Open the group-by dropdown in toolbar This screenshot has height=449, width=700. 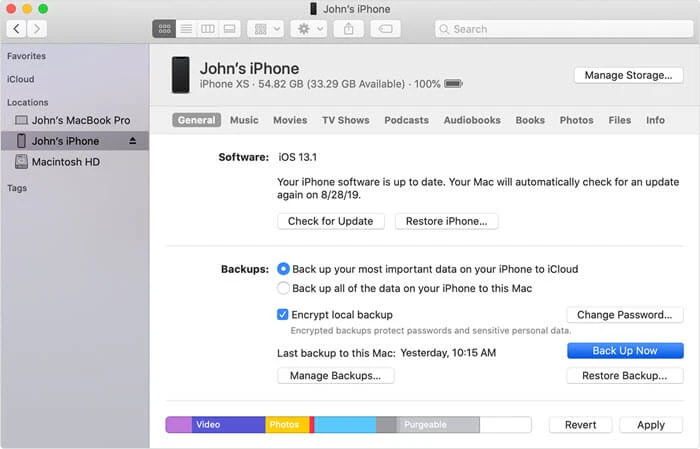click(265, 29)
